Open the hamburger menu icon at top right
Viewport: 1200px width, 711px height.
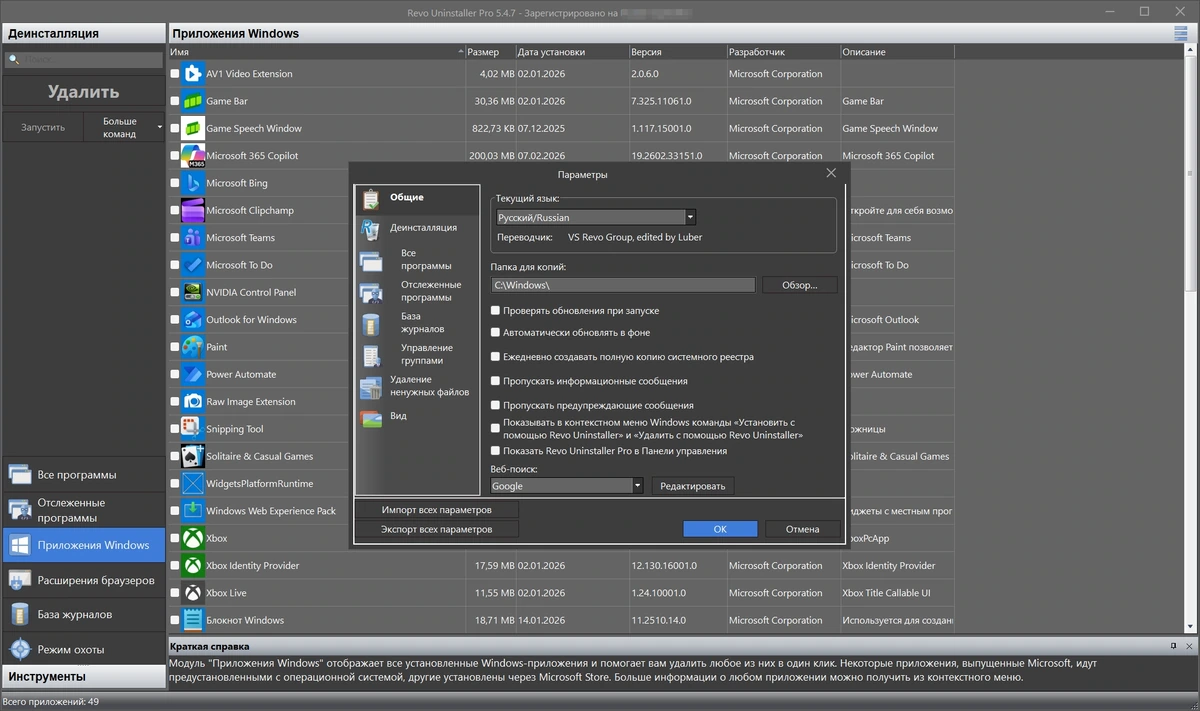click(x=1182, y=33)
